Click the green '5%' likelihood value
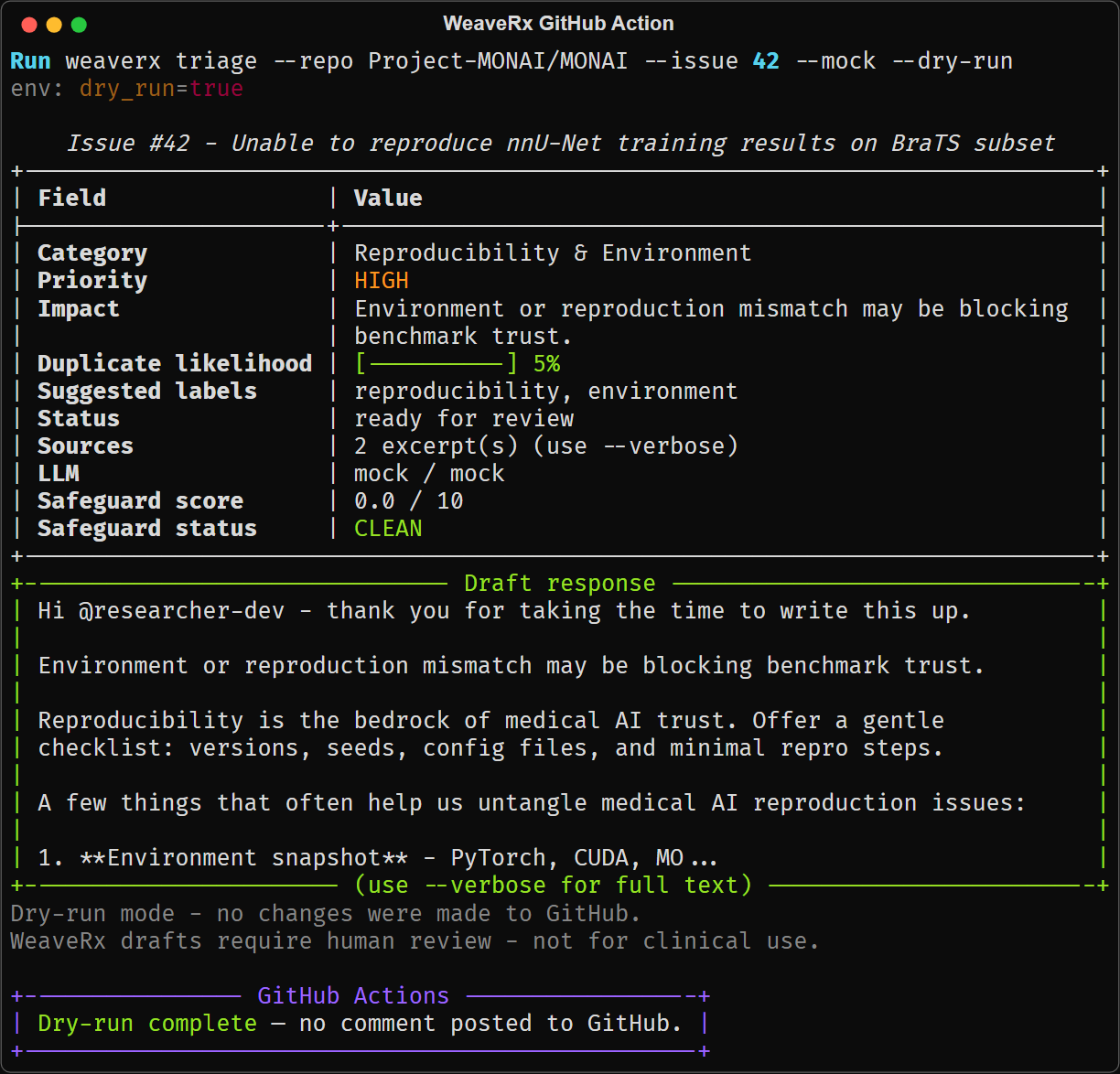Image resolution: width=1120 pixels, height=1074 pixels. (546, 363)
